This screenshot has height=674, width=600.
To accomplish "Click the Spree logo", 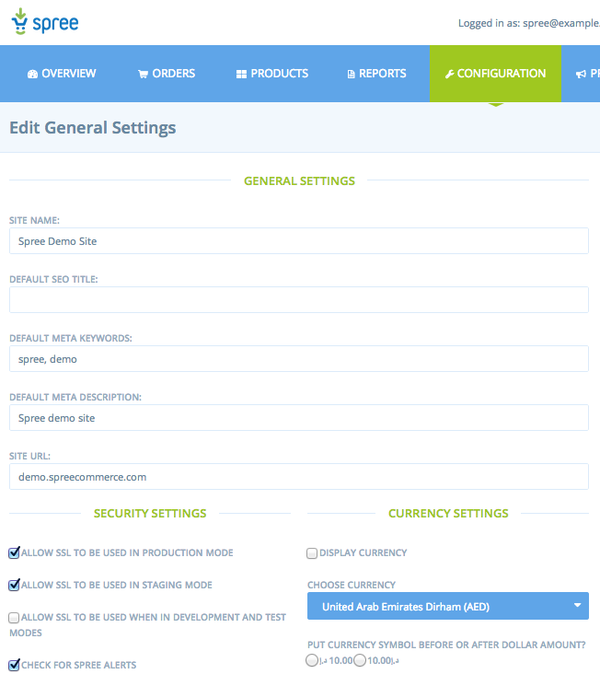I will pyautogui.click(x=45, y=21).
